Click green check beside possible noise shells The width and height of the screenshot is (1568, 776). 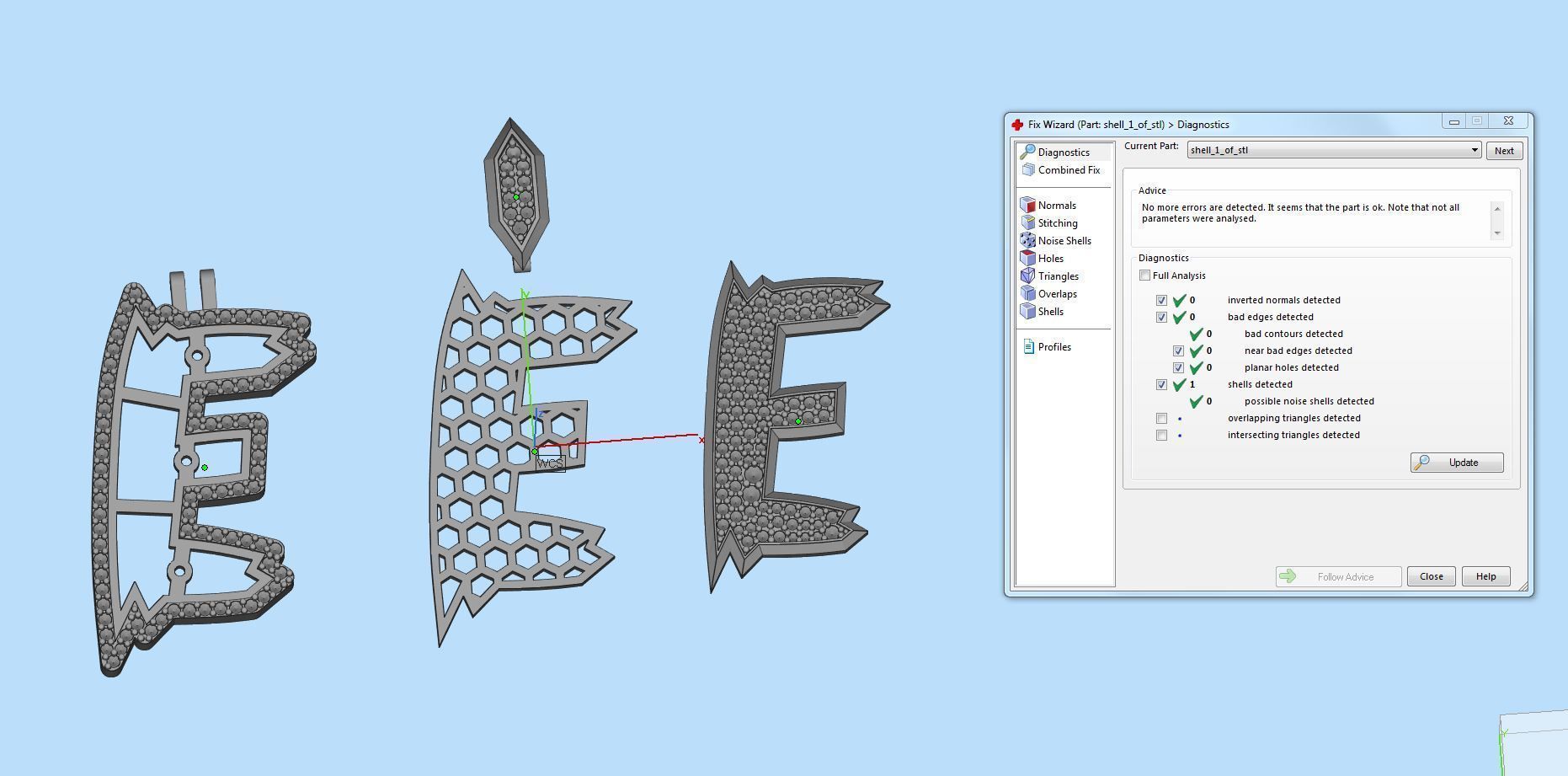[1196, 401]
